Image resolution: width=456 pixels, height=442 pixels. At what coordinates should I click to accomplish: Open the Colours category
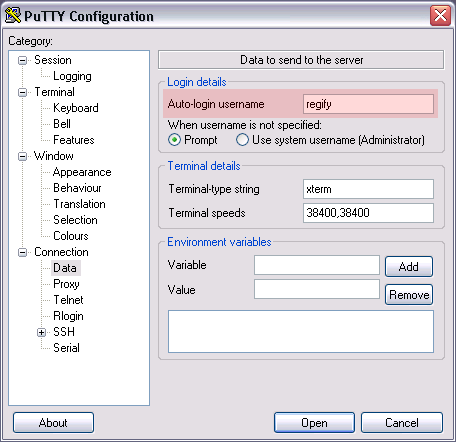point(71,236)
